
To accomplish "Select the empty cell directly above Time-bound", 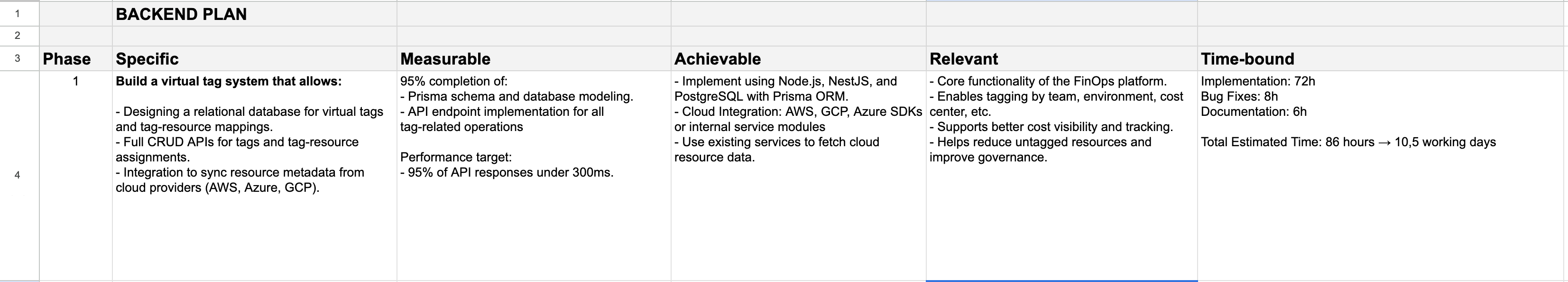I will (1382, 36).
